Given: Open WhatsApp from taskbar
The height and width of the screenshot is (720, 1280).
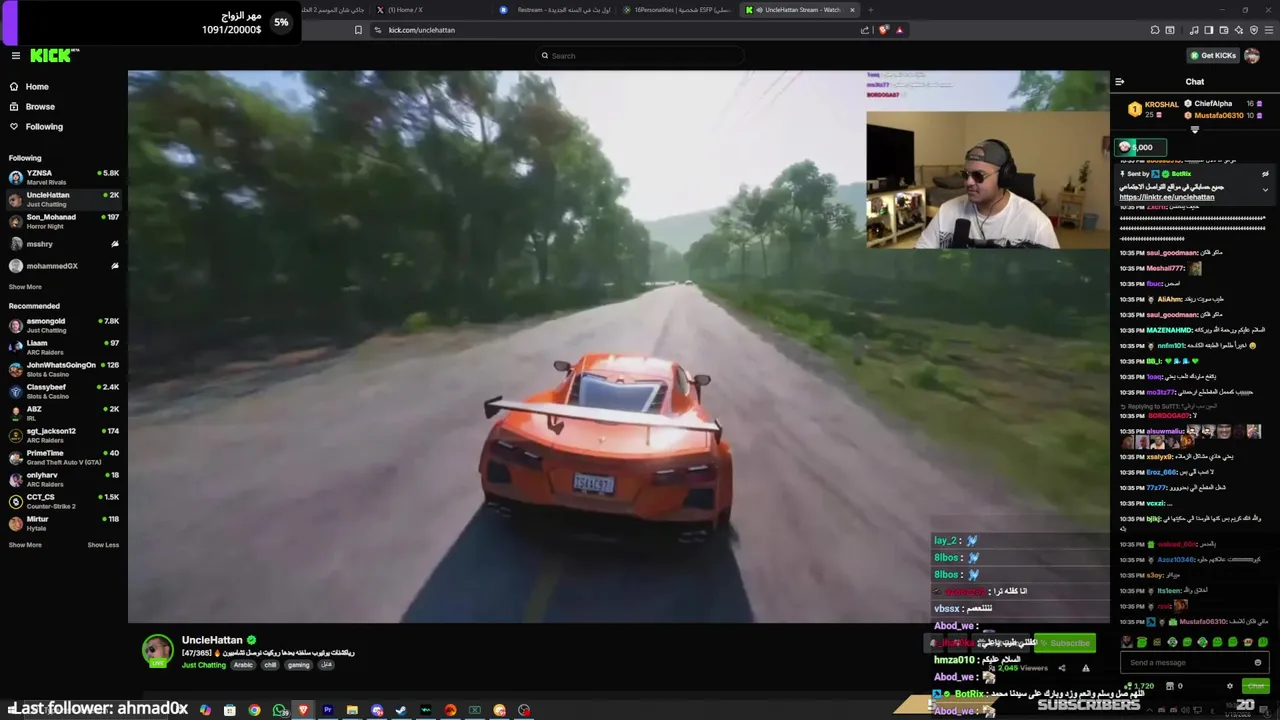Looking at the screenshot, I should [279, 710].
